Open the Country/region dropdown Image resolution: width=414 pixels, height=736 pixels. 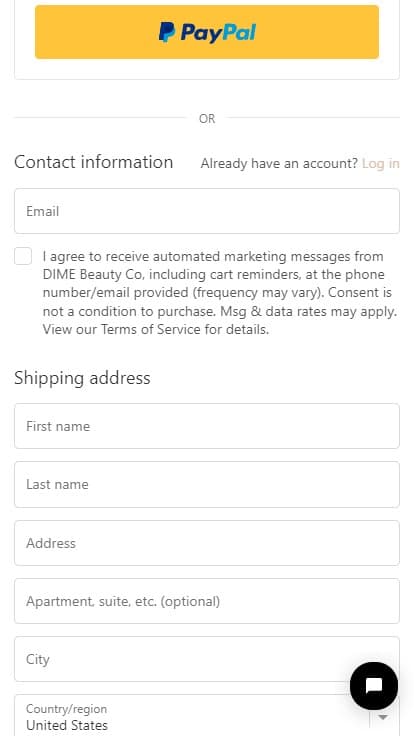click(x=207, y=715)
